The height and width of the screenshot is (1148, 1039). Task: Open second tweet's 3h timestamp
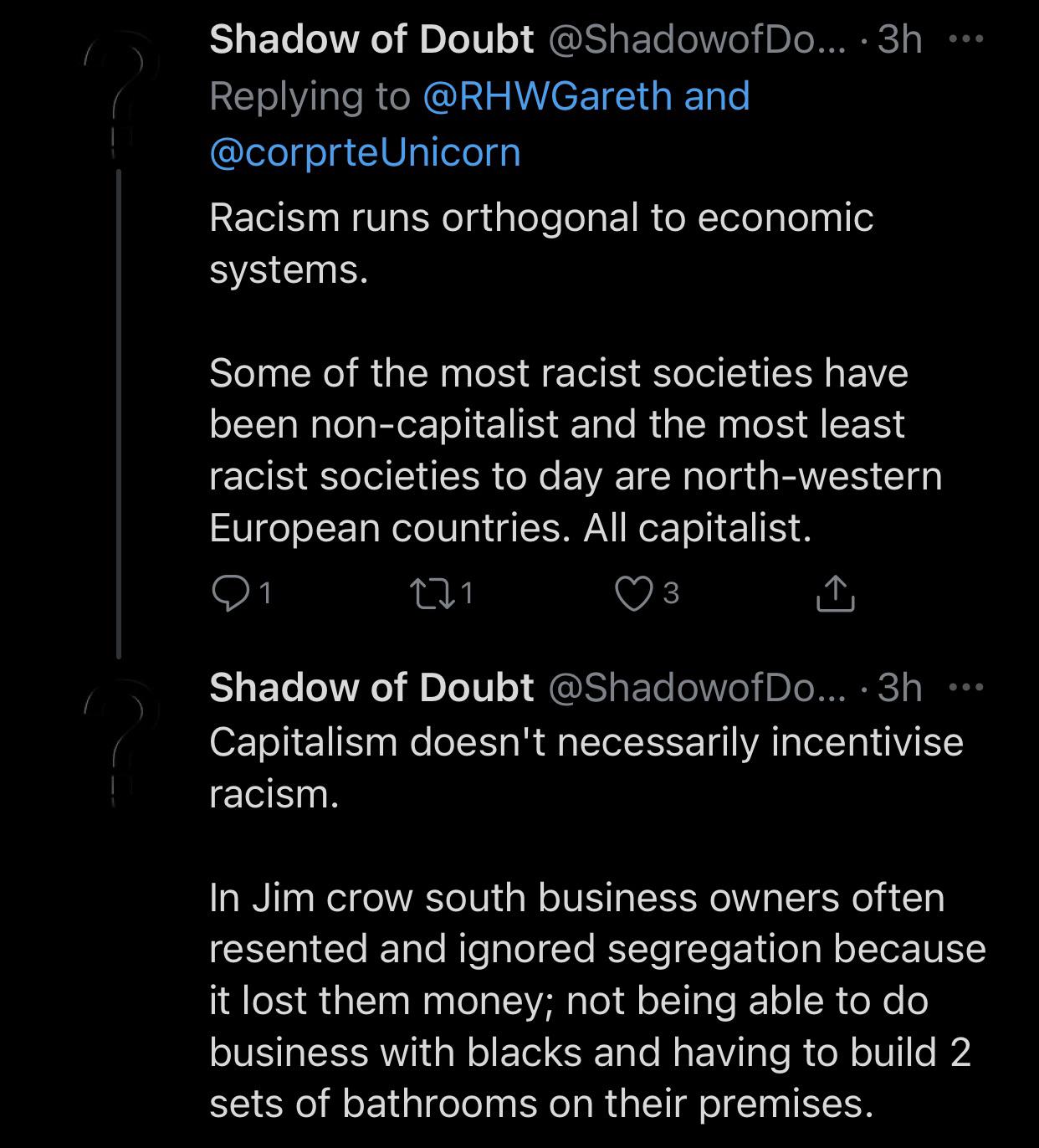pyautogui.click(x=899, y=688)
